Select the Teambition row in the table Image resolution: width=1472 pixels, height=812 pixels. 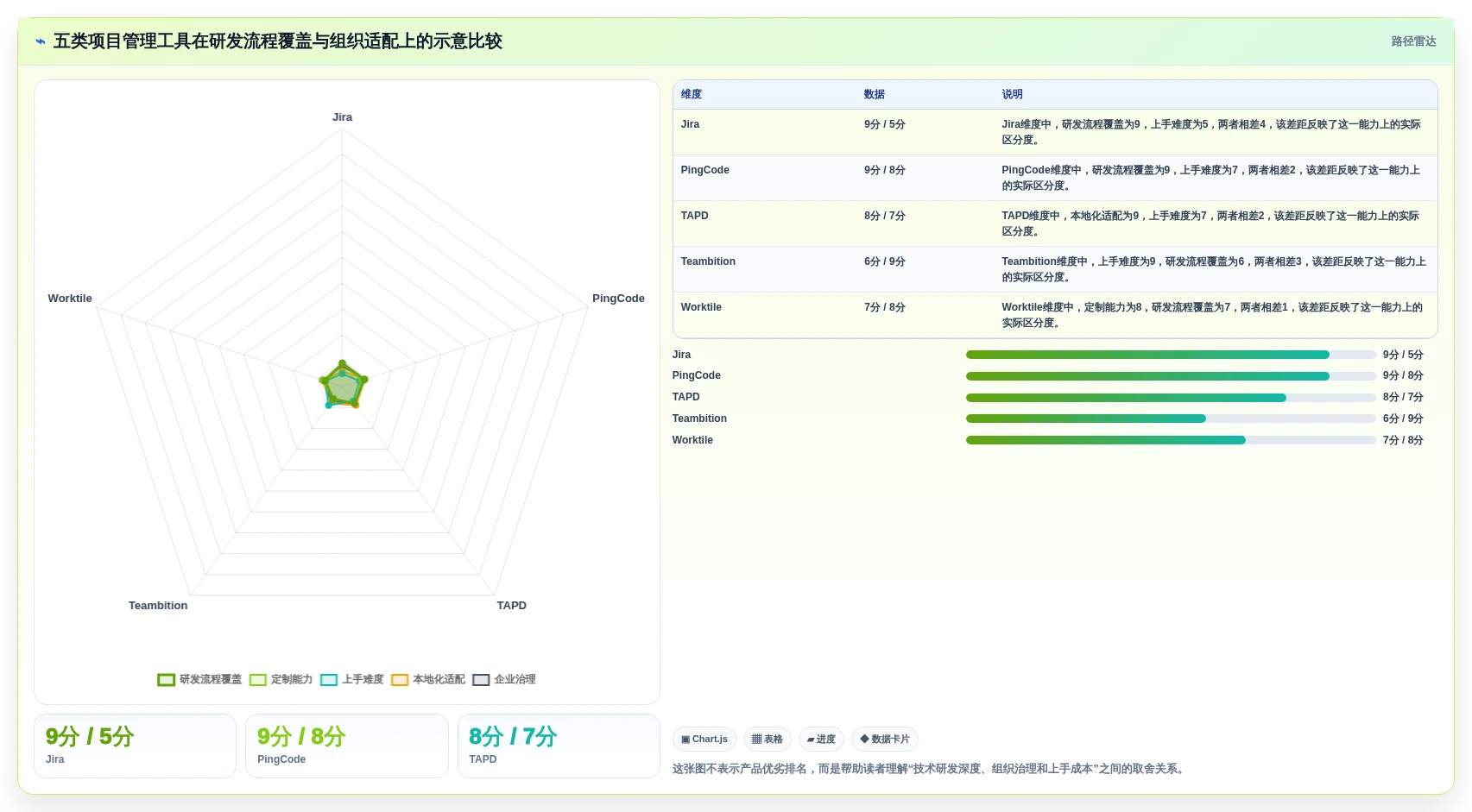(1055, 269)
